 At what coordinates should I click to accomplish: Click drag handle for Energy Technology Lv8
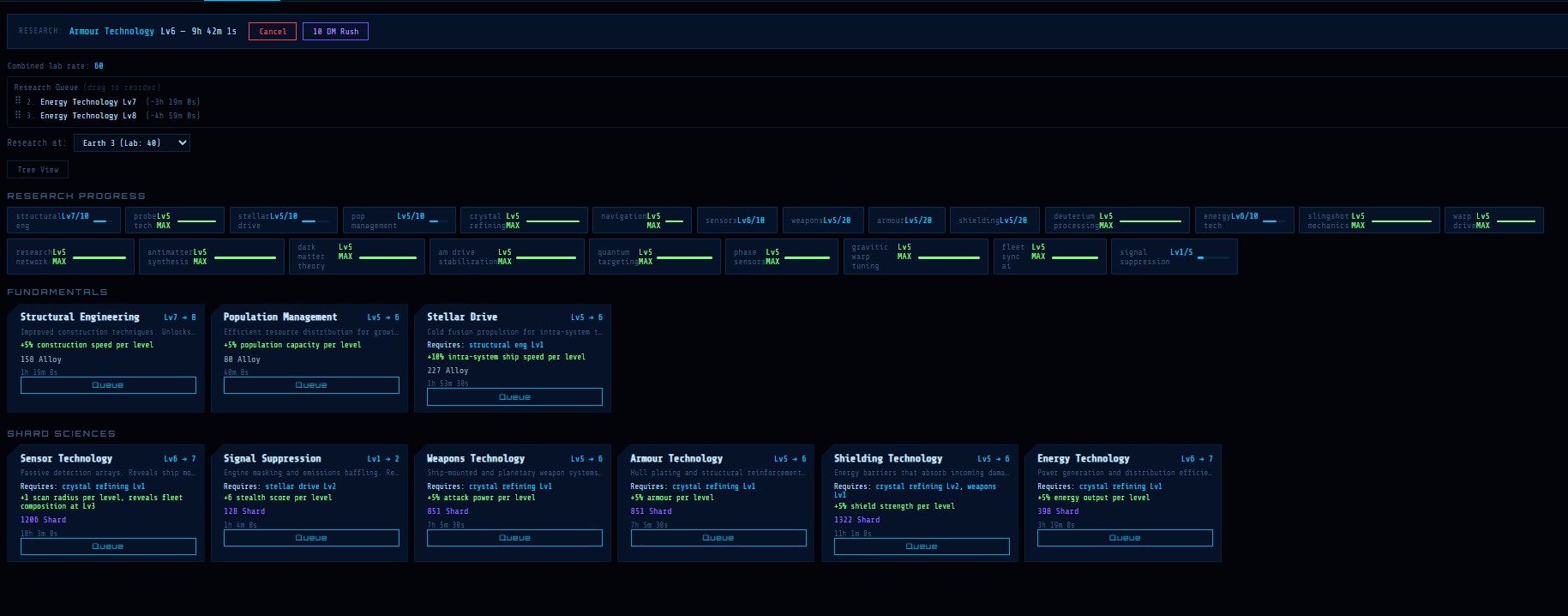[x=18, y=115]
